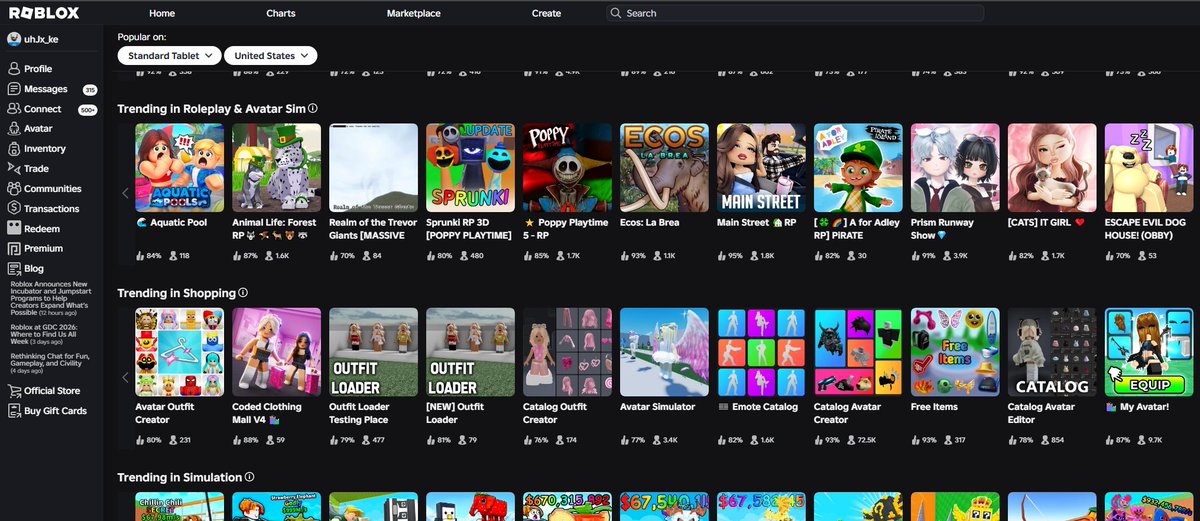This screenshot has height=521, width=1200.
Task: Open Coded Clothing Mall V4 thumbnail
Action: pos(277,352)
